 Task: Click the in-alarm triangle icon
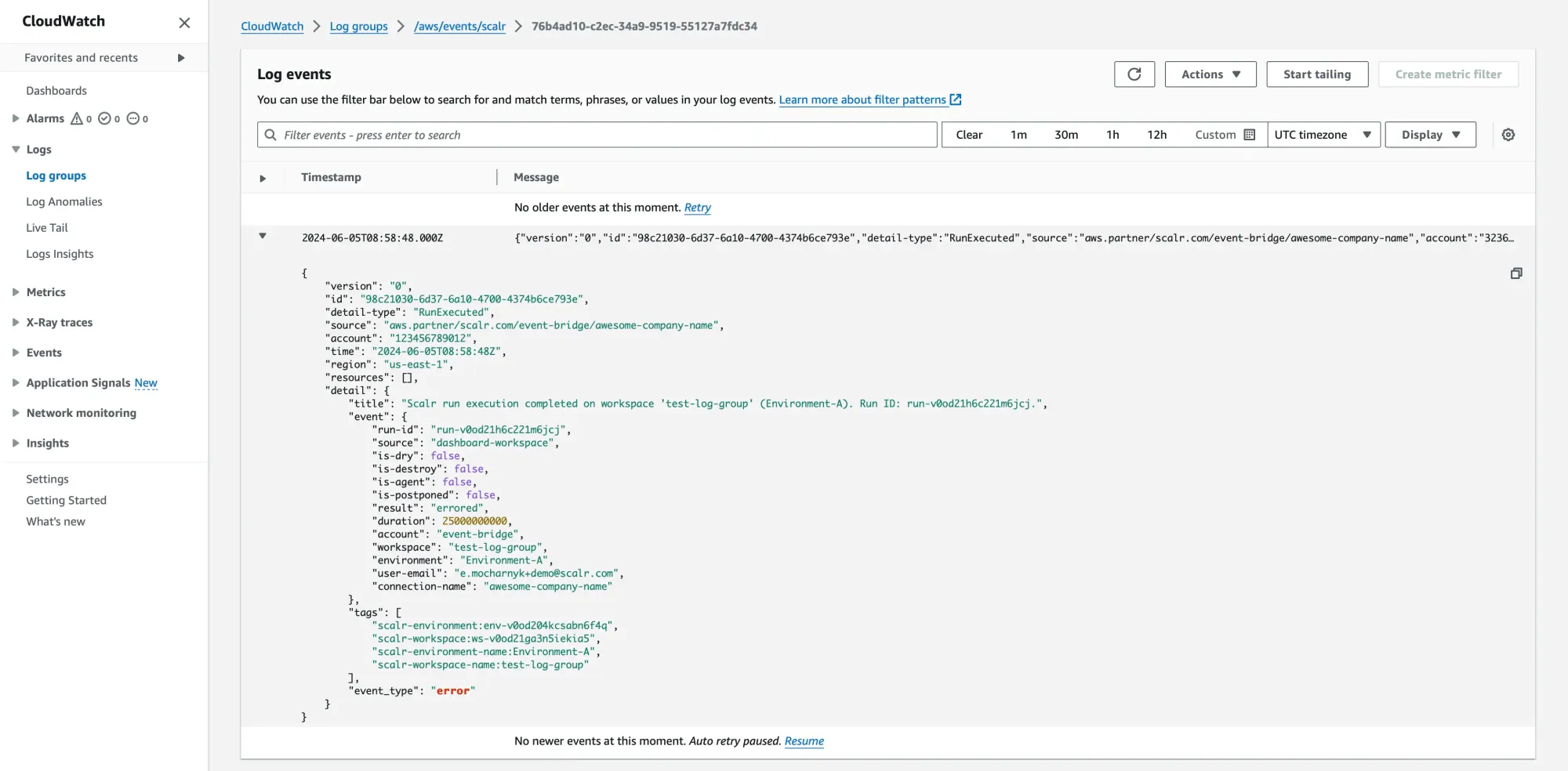pyautogui.click(x=77, y=118)
